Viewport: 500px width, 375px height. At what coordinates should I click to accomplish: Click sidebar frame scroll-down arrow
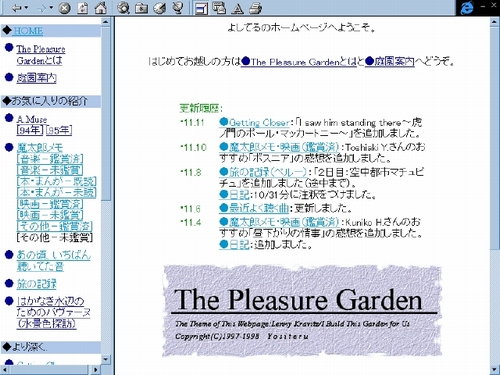(105, 359)
